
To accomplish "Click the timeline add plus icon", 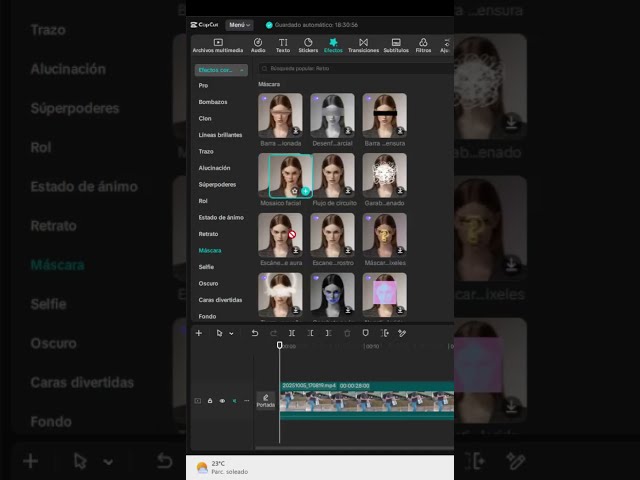I will pos(199,333).
